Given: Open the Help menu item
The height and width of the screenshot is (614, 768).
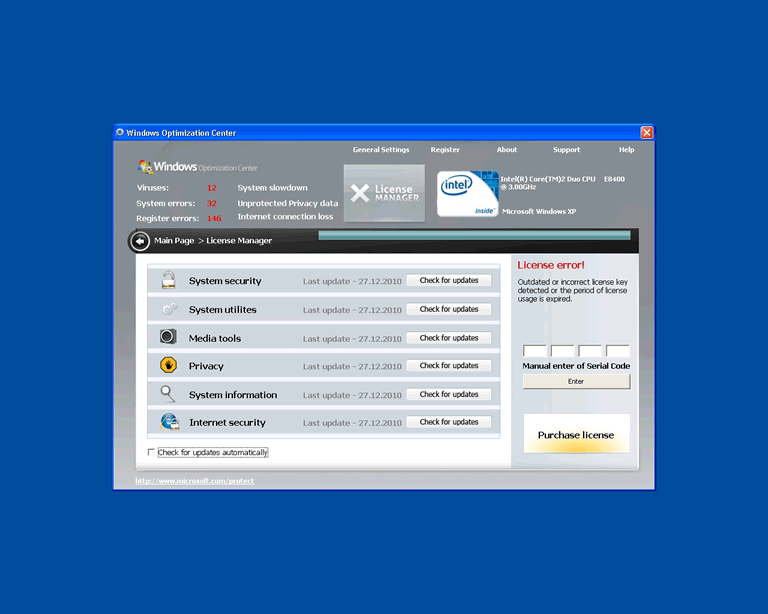Looking at the screenshot, I should 626,150.
